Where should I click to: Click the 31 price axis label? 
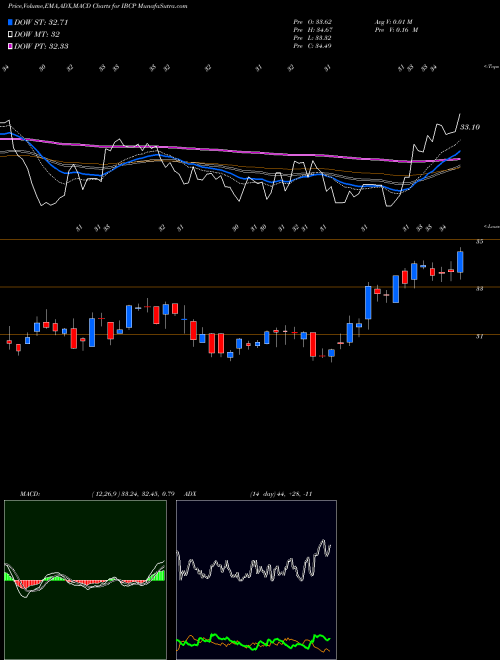tap(479, 336)
